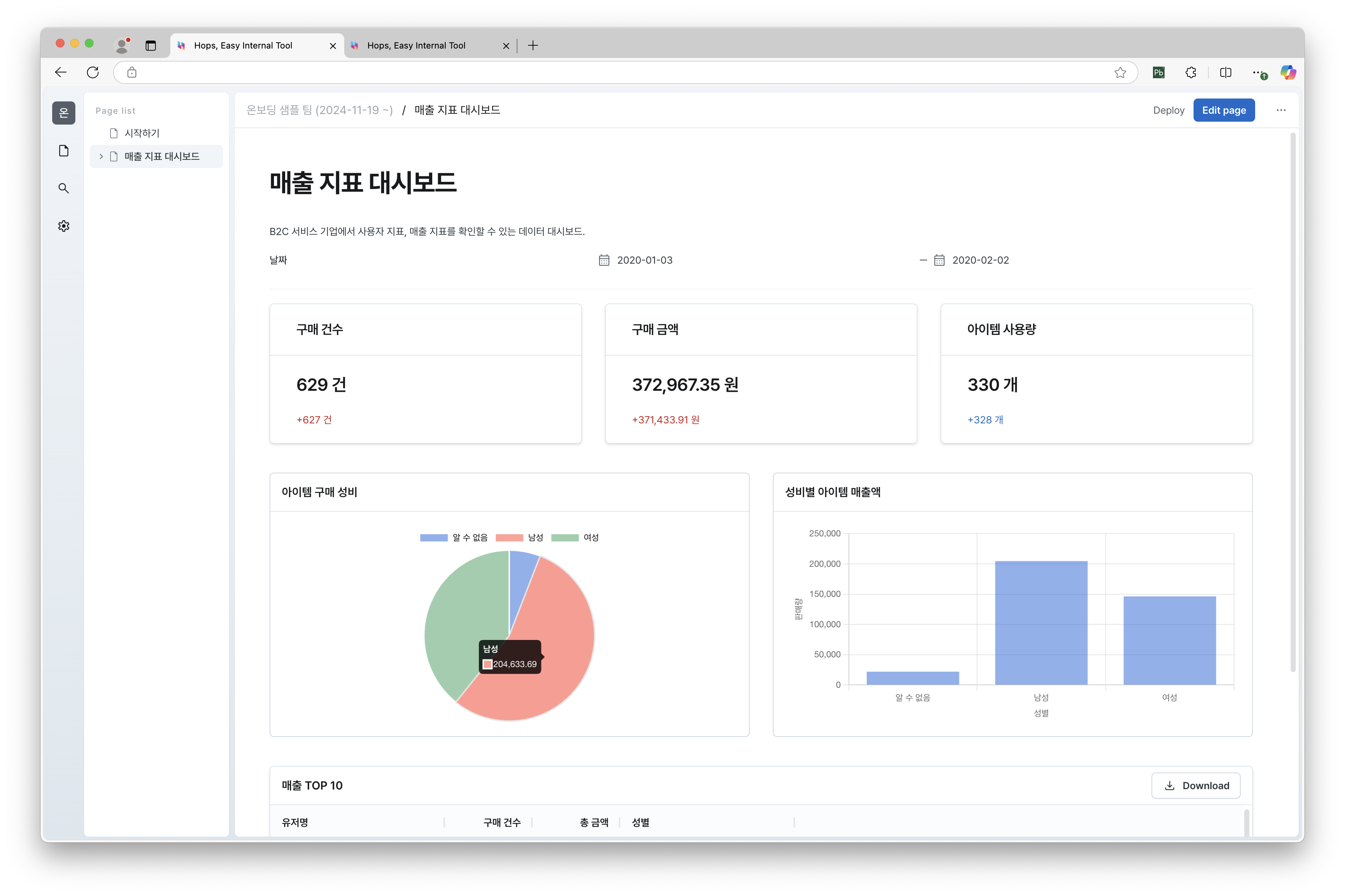Open the settings gear in left rail

tap(63, 226)
